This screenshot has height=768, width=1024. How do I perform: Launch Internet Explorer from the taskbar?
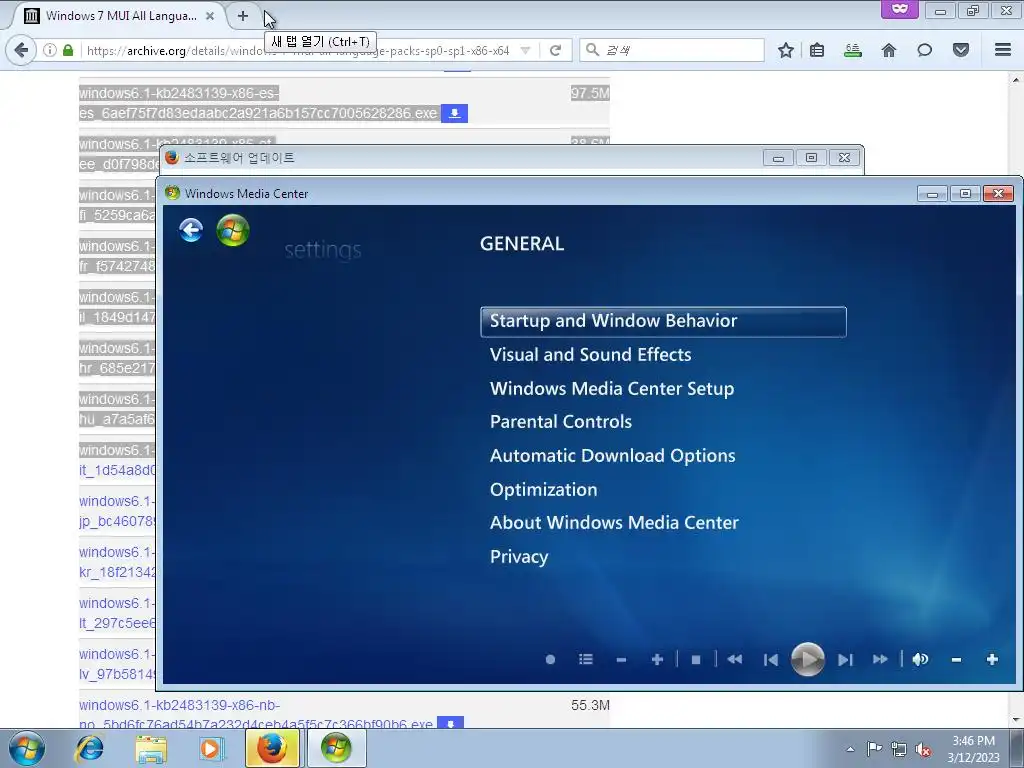click(89, 748)
